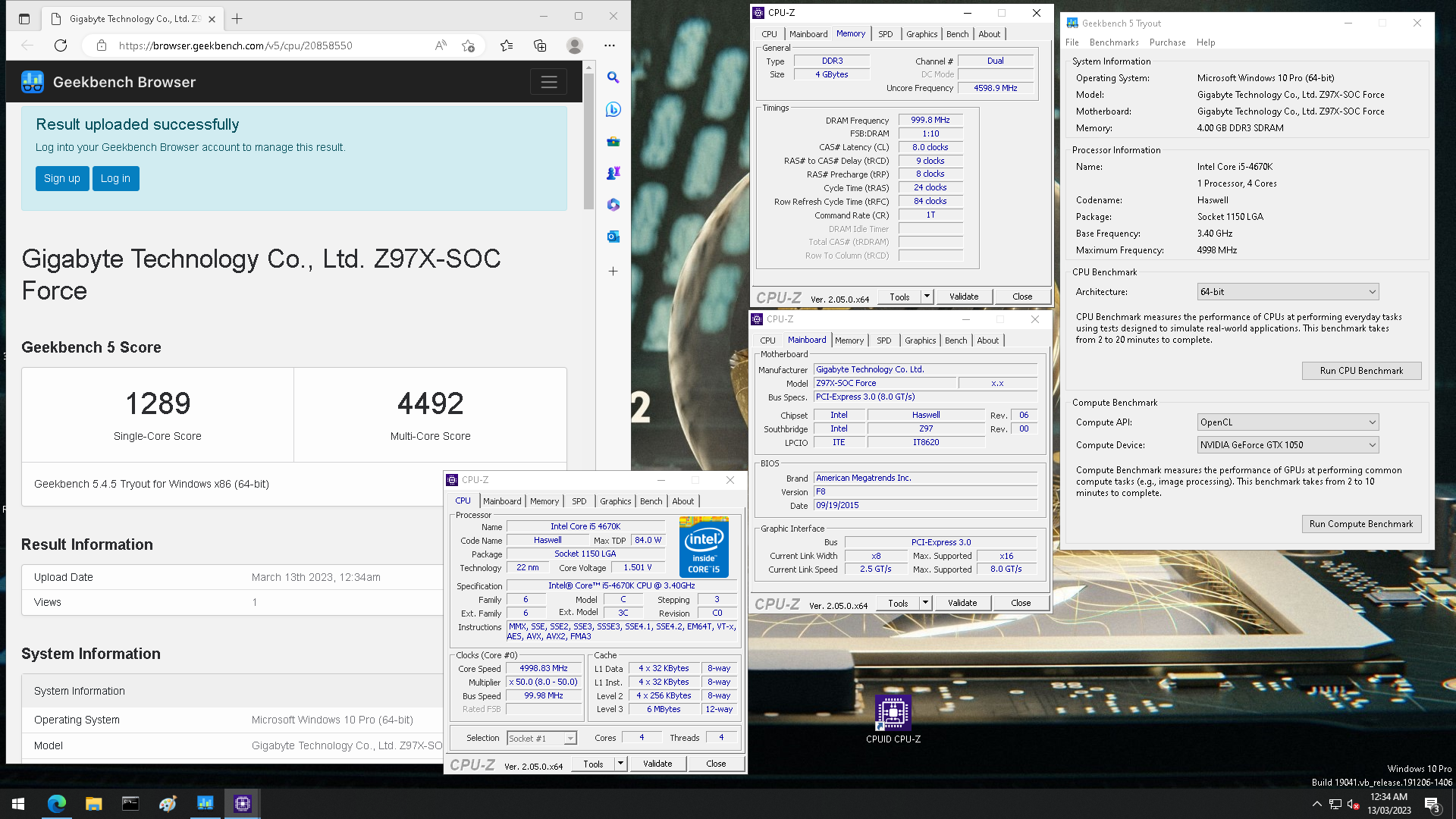
Task: View site information lock icon
Action: tap(101, 45)
